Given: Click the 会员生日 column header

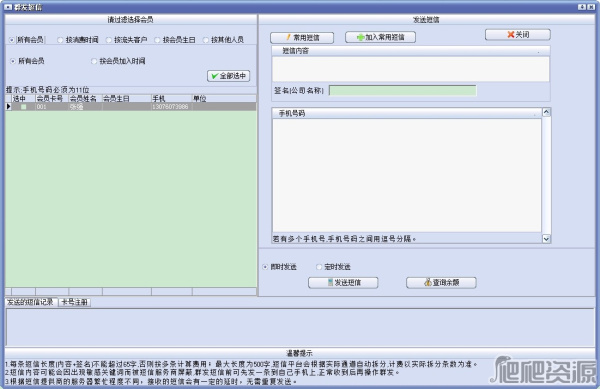Looking at the screenshot, I should point(127,99).
